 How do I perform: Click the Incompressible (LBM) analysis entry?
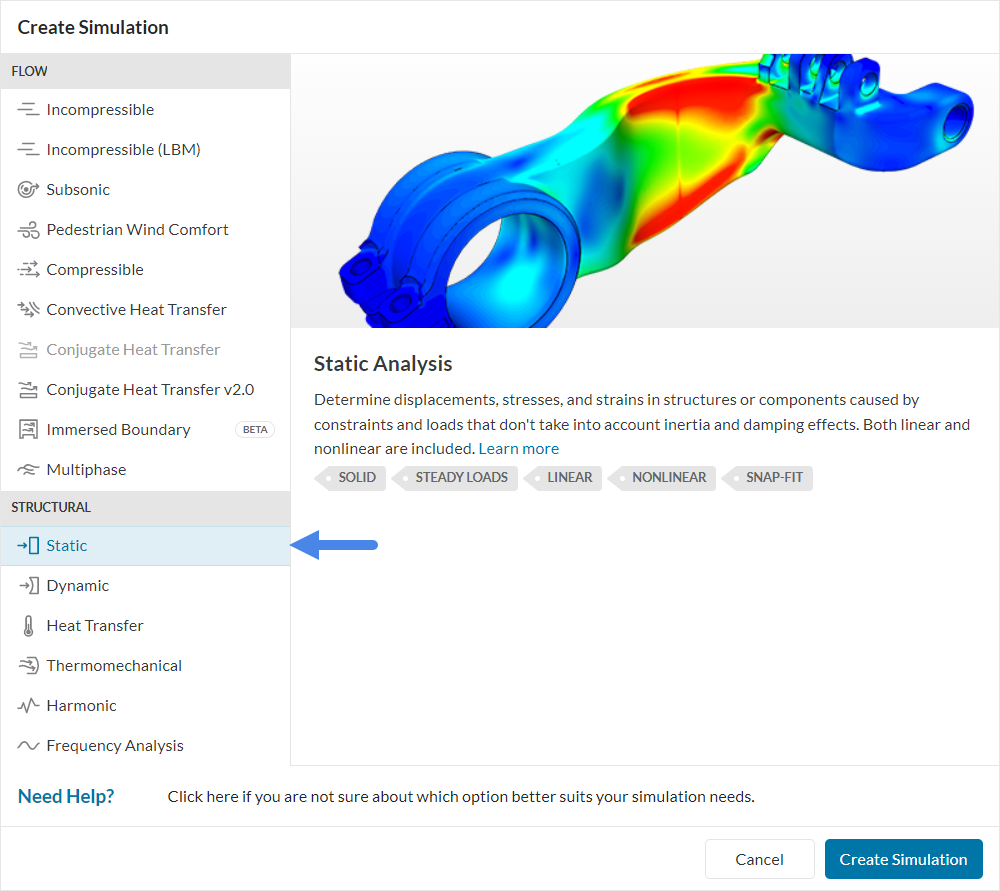pyautogui.click(x=125, y=149)
